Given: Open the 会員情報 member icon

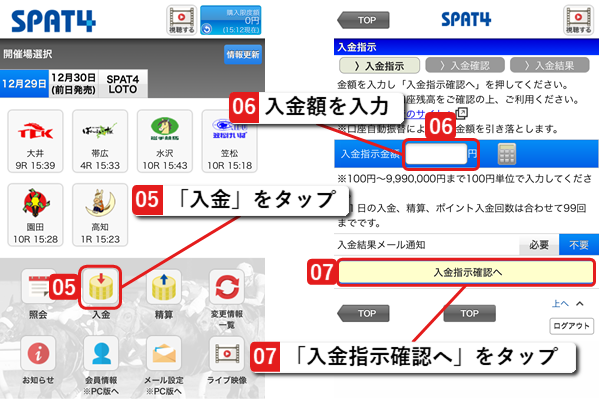Looking at the screenshot, I should click(x=101, y=354).
